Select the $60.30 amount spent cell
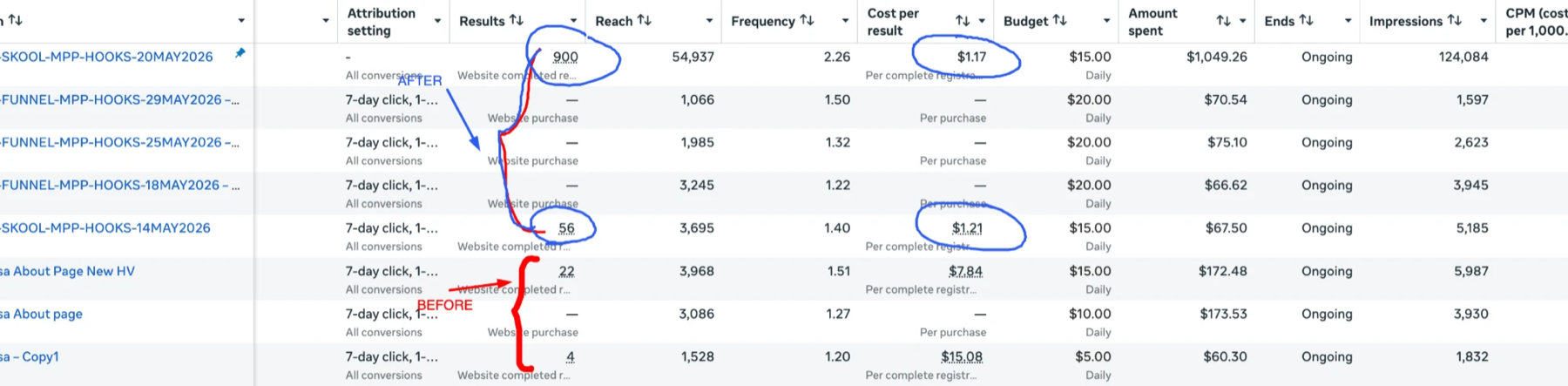The width and height of the screenshot is (1568, 386). (x=1225, y=356)
